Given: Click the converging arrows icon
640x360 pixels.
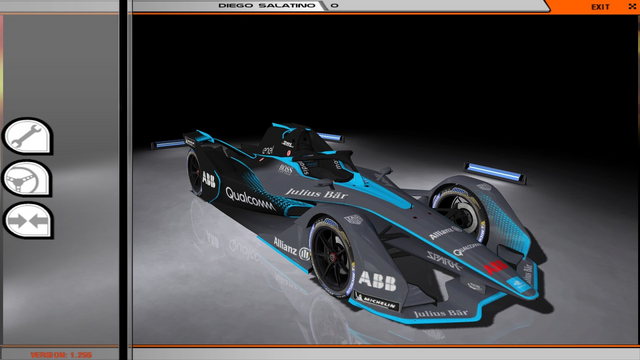Looking at the screenshot, I should coord(28,221).
